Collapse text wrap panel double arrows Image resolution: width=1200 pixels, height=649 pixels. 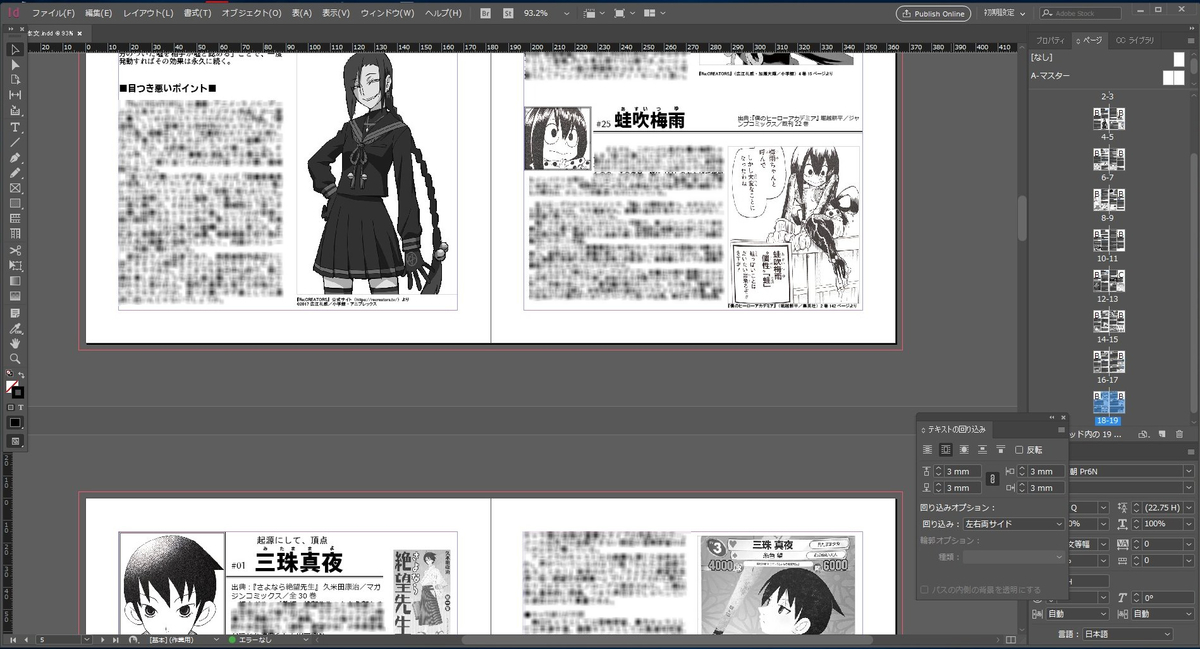[1051, 418]
